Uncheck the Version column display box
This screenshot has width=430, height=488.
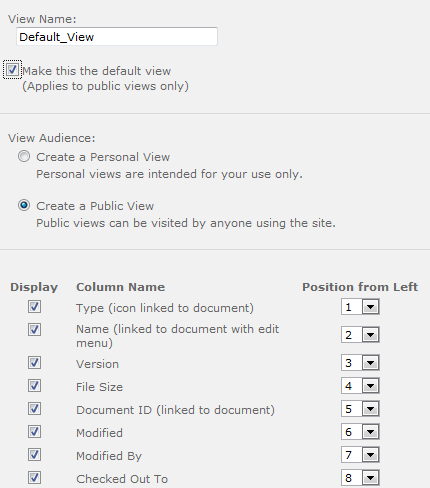tap(34, 363)
